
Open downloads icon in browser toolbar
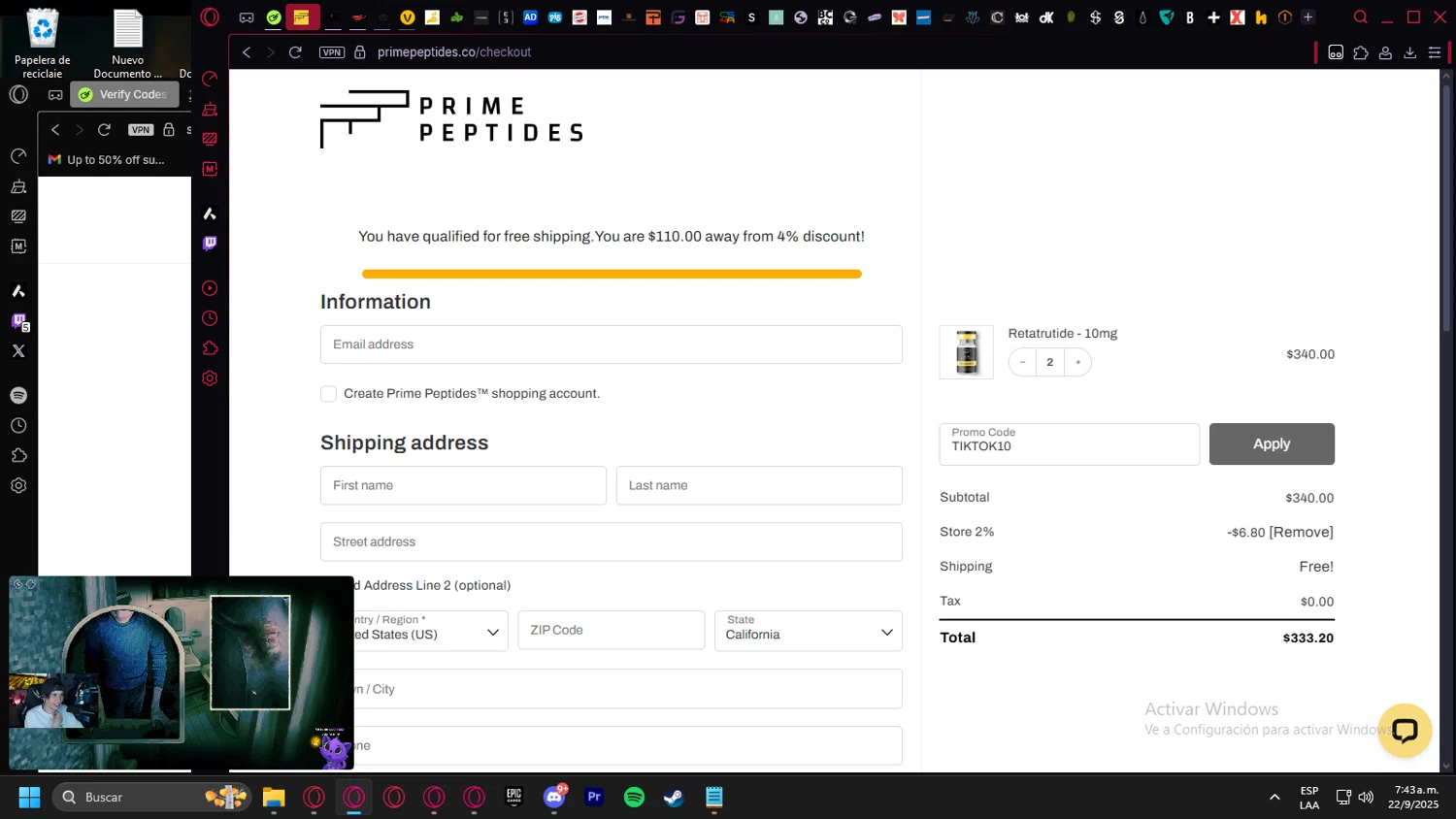[1410, 52]
